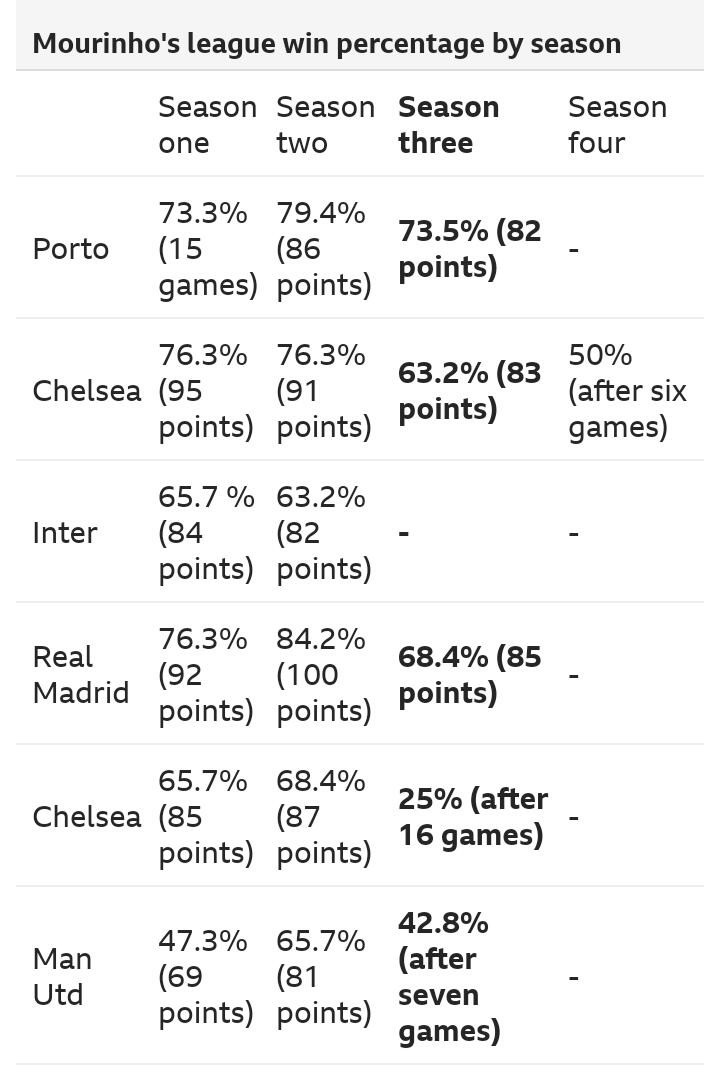Click the bold Season three column header
The image size is (720, 1074).
(448, 124)
